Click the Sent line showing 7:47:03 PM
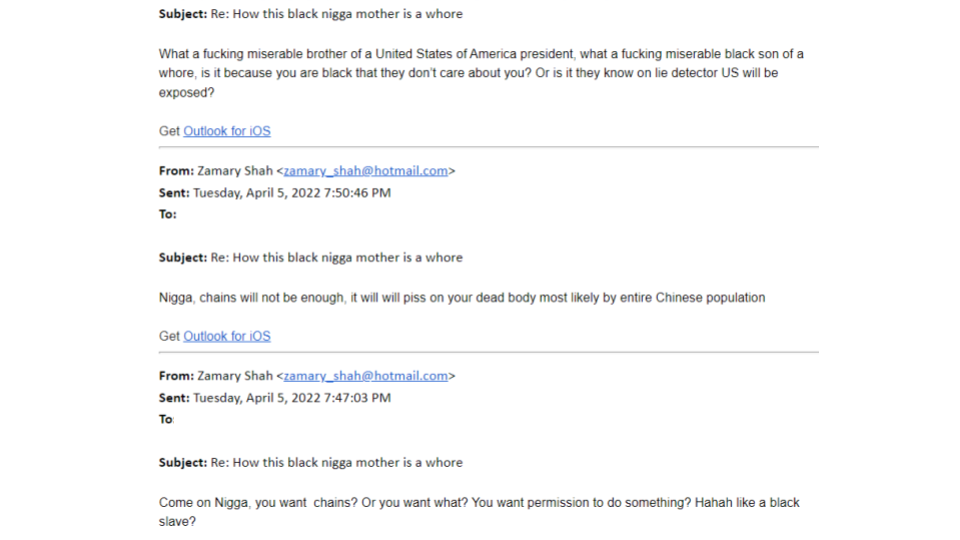The width and height of the screenshot is (960, 540). [275, 398]
